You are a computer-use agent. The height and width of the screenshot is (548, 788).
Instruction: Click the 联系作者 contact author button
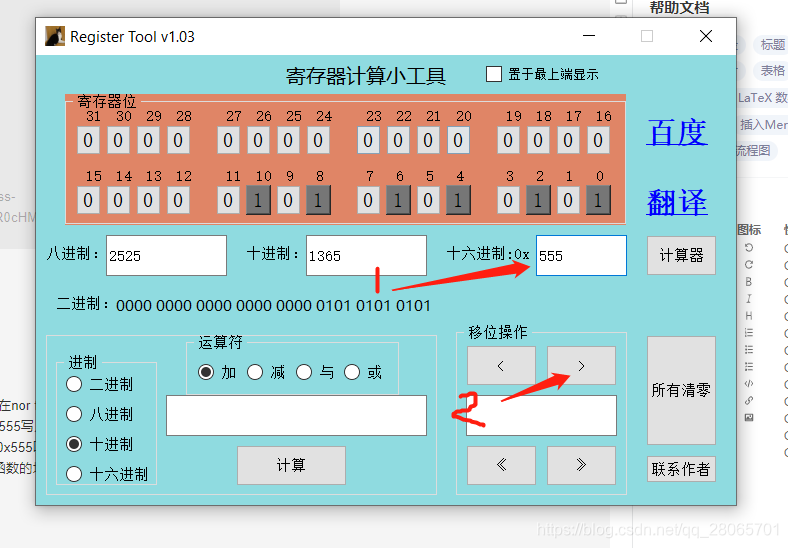pyautogui.click(x=681, y=469)
